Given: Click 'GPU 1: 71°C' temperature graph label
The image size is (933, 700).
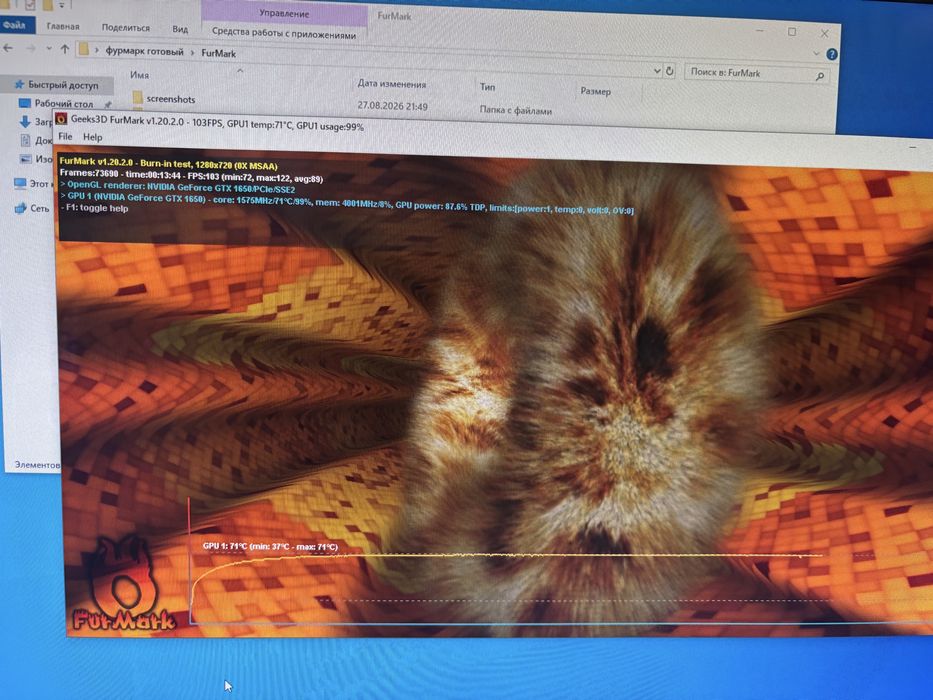Looking at the screenshot, I should [270, 546].
